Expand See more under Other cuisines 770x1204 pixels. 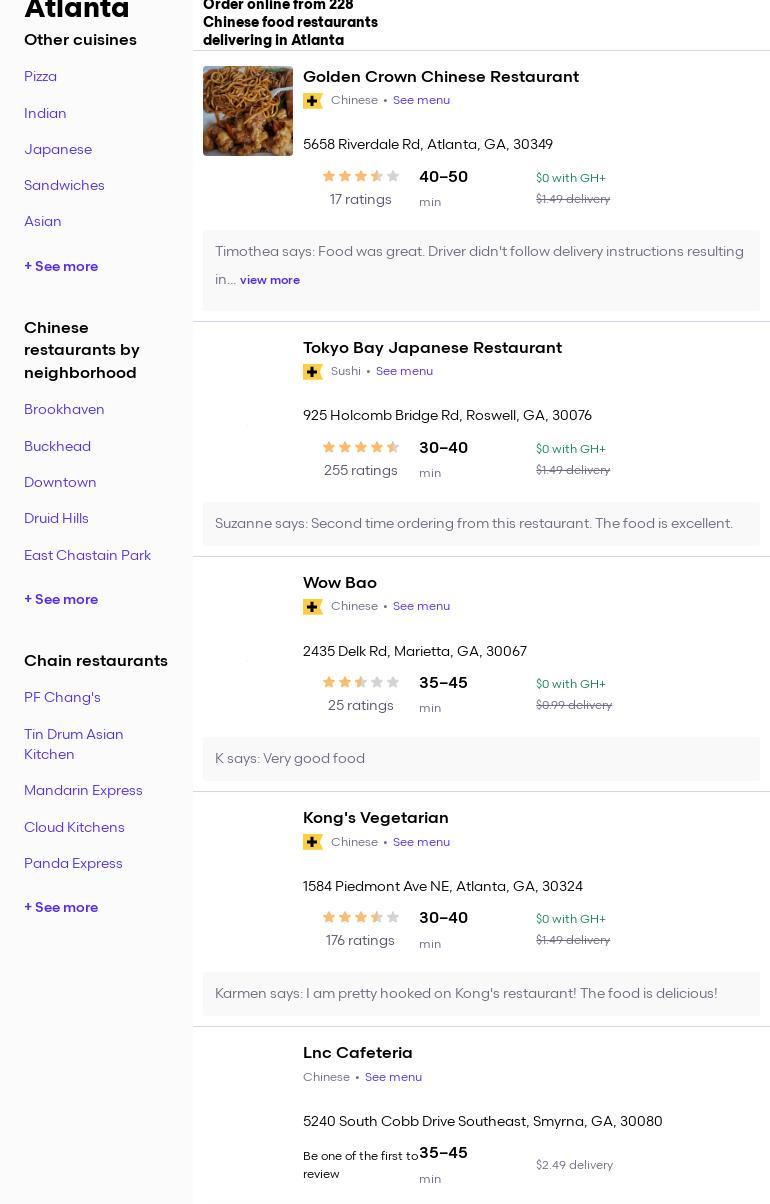pyautogui.click(x=61, y=266)
